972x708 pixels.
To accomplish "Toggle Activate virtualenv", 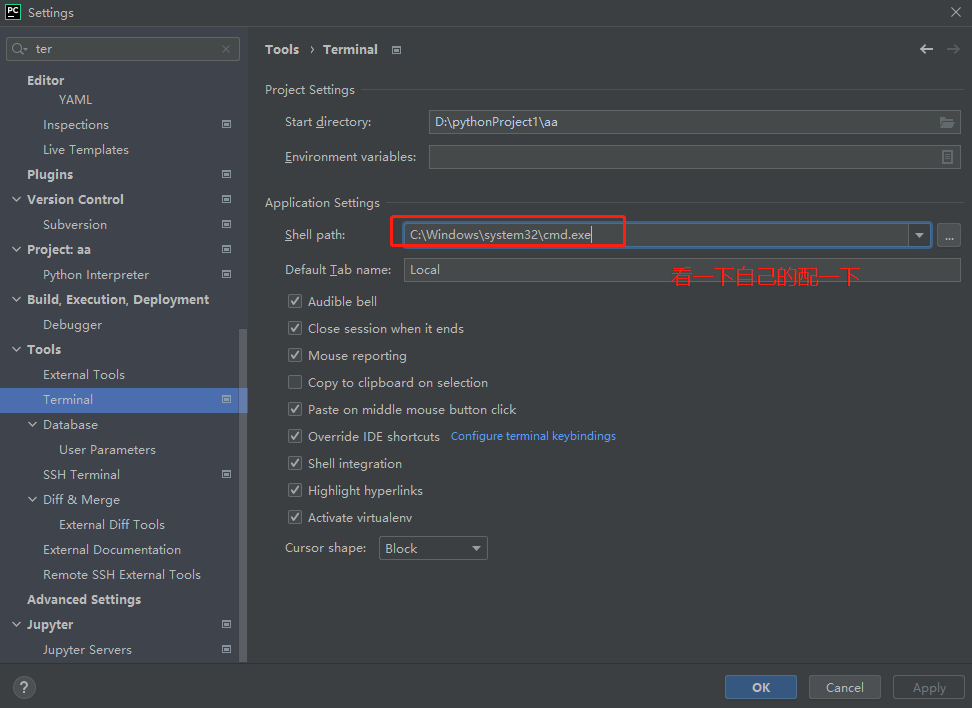I will coord(295,517).
